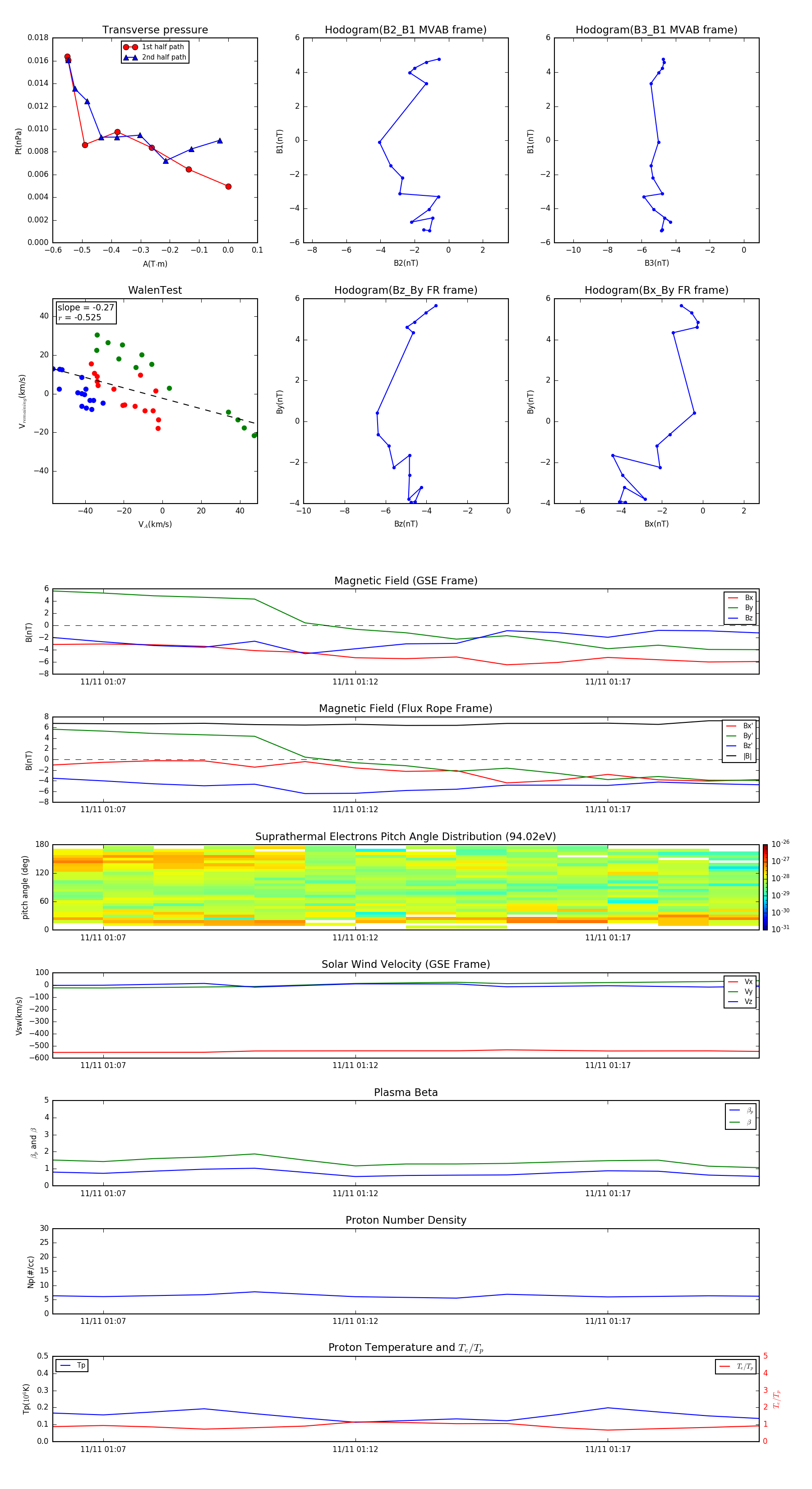Click the "Bx(nT)" x-axis label
Image resolution: width=812 pixels, height=1489 pixels.
pyautogui.click(x=656, y=524)
